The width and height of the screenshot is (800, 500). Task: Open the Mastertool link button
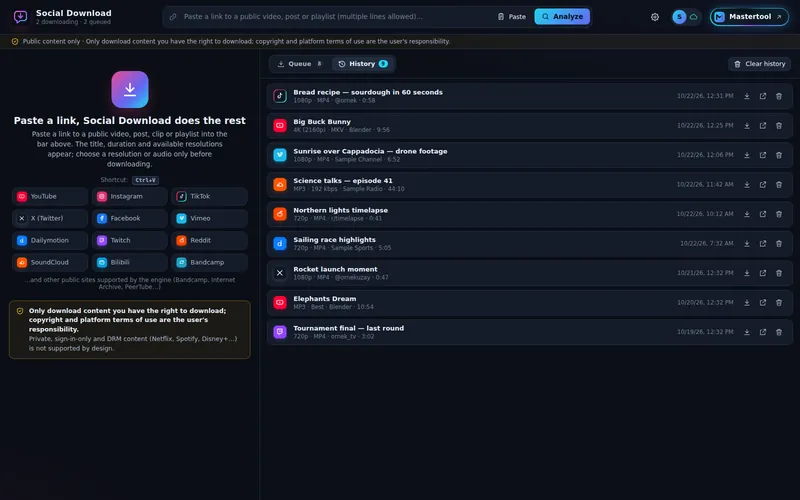pyautogui.click(x=749, y=17)
